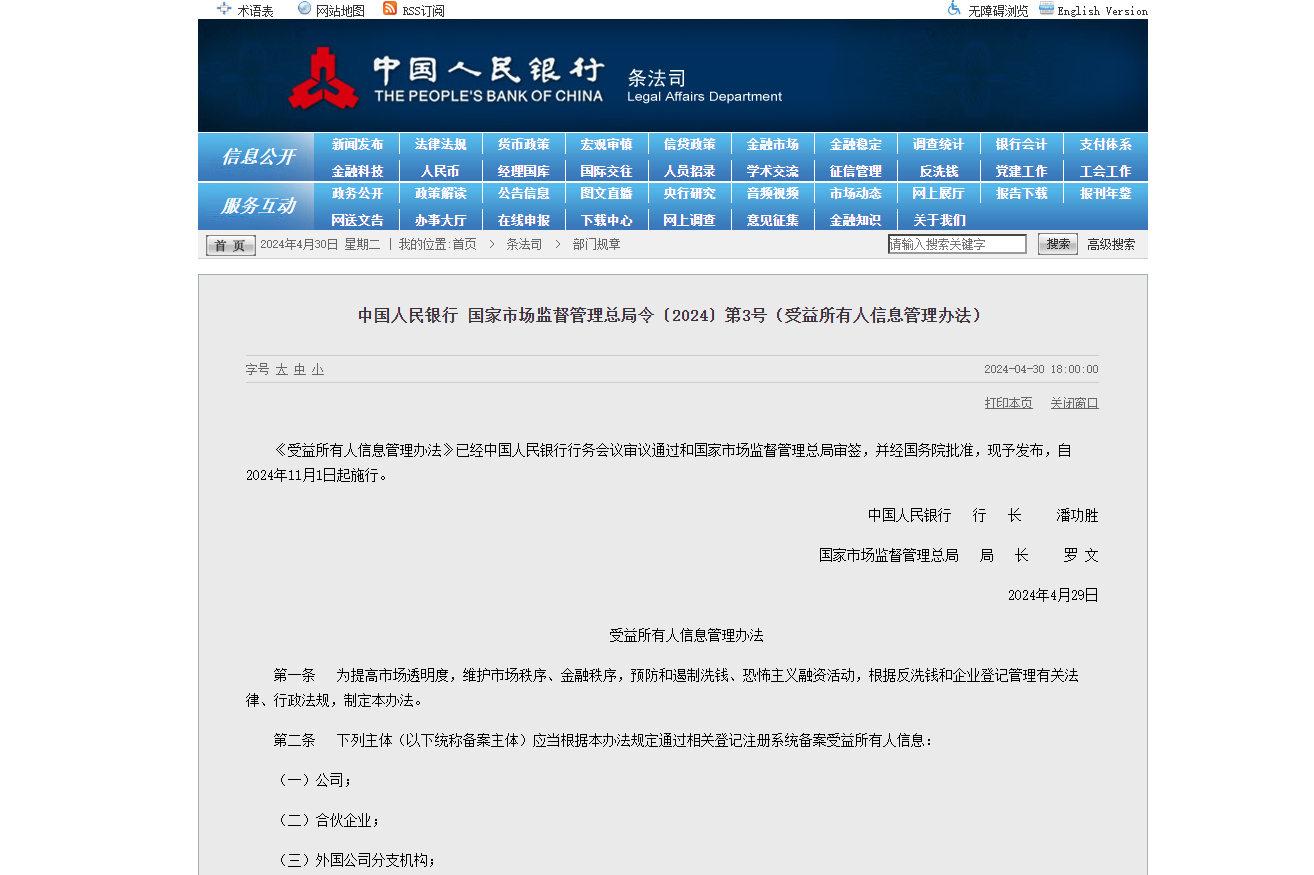Click the People's Bank of China logo

pos(323,78)
